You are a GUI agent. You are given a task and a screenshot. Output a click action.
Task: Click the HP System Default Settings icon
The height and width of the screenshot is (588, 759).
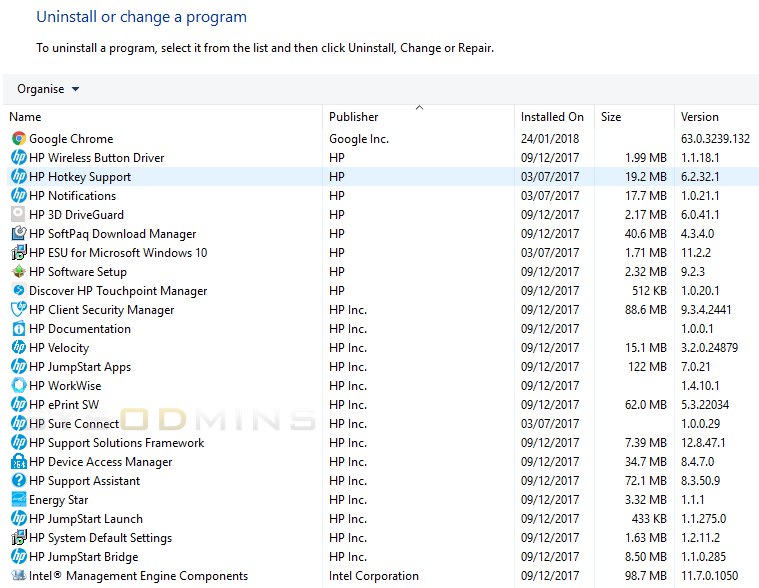[x=18, y=538]
